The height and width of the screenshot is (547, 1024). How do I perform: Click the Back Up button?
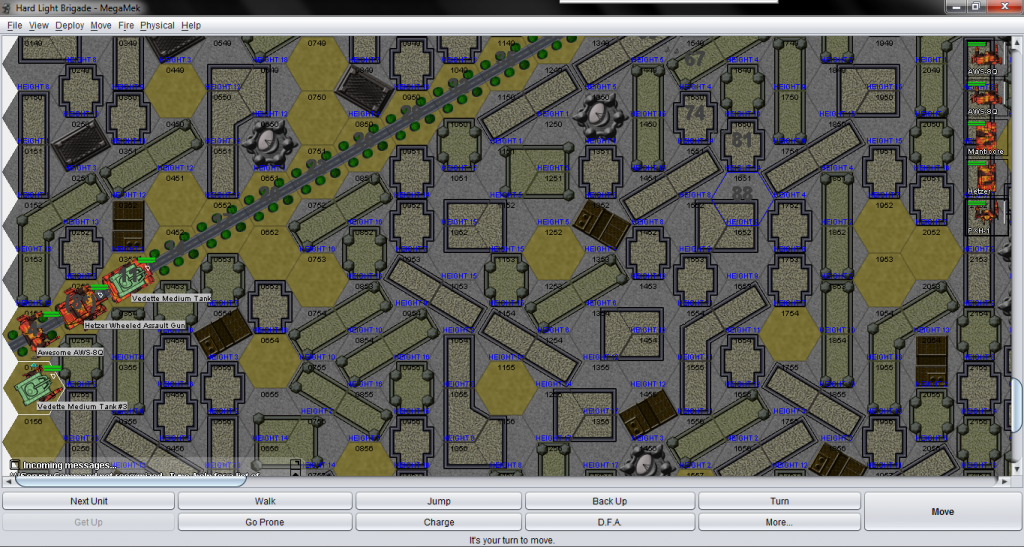[x=609, y=501]
